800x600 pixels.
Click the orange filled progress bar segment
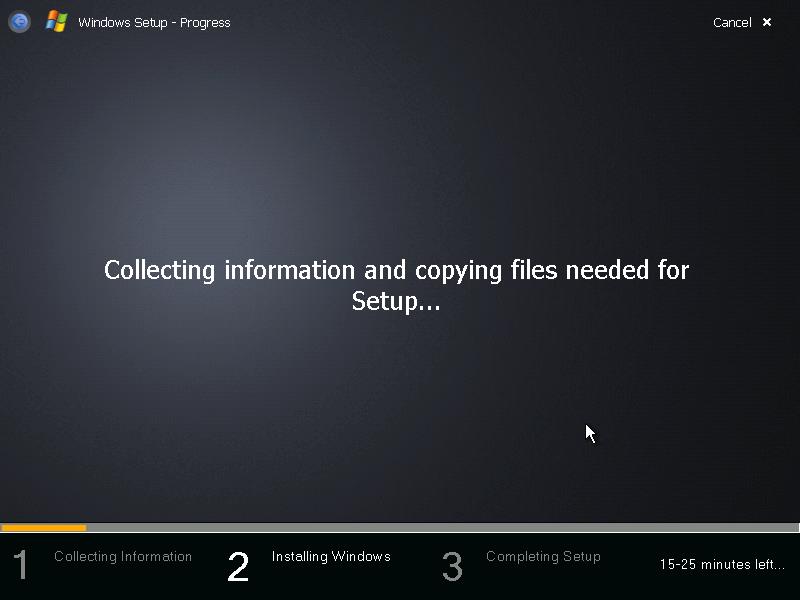click(43, 527)
